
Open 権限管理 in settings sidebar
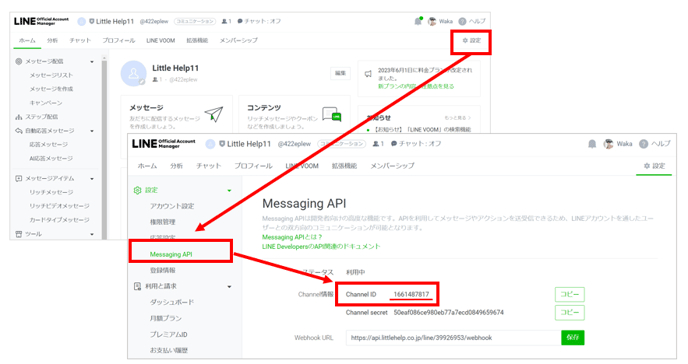(x=162, y=222)
